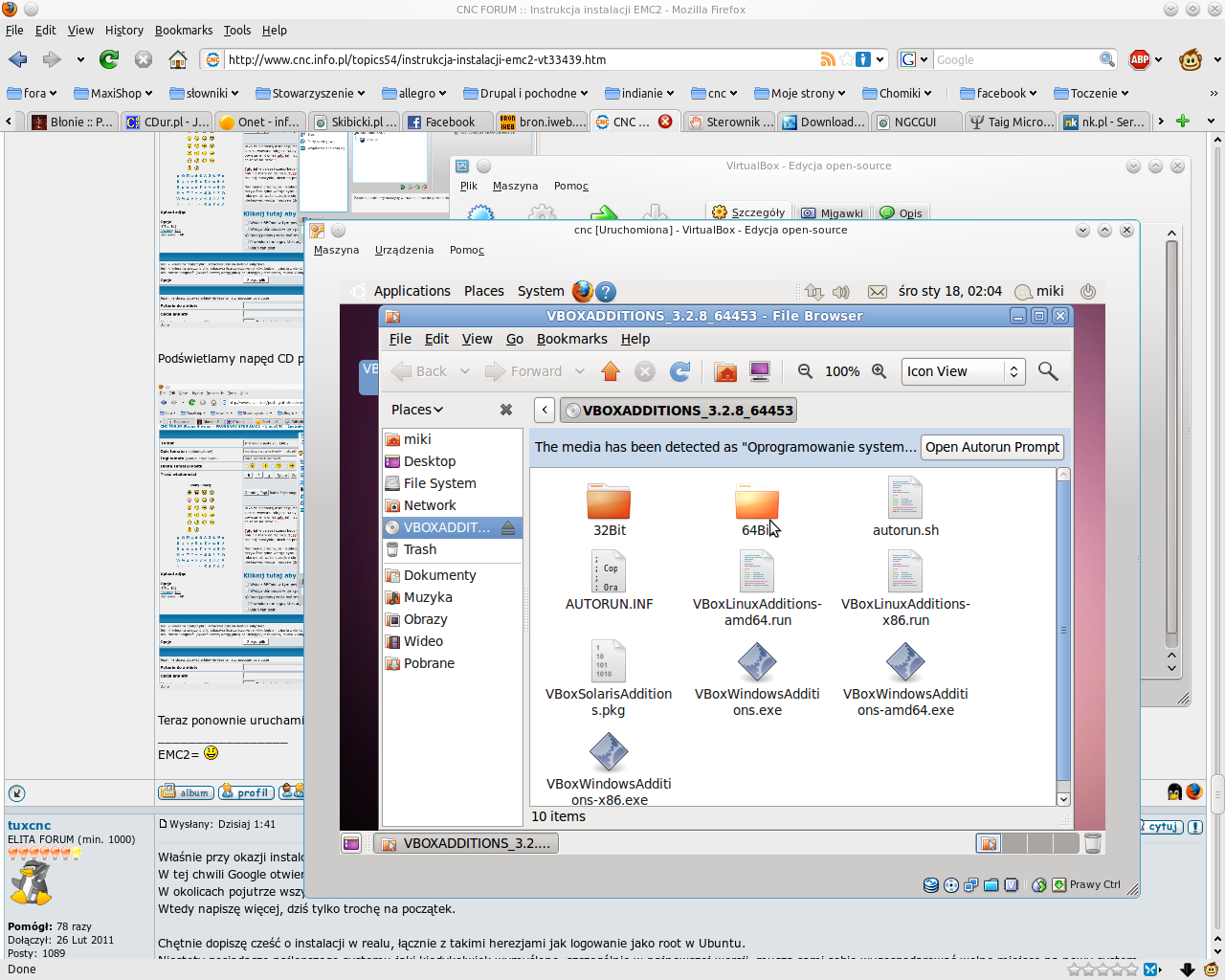Screen dimensions: 1225x980
Task: Click the Zoom Out magnifier in File Browser
Action: (x=805, y=371)
